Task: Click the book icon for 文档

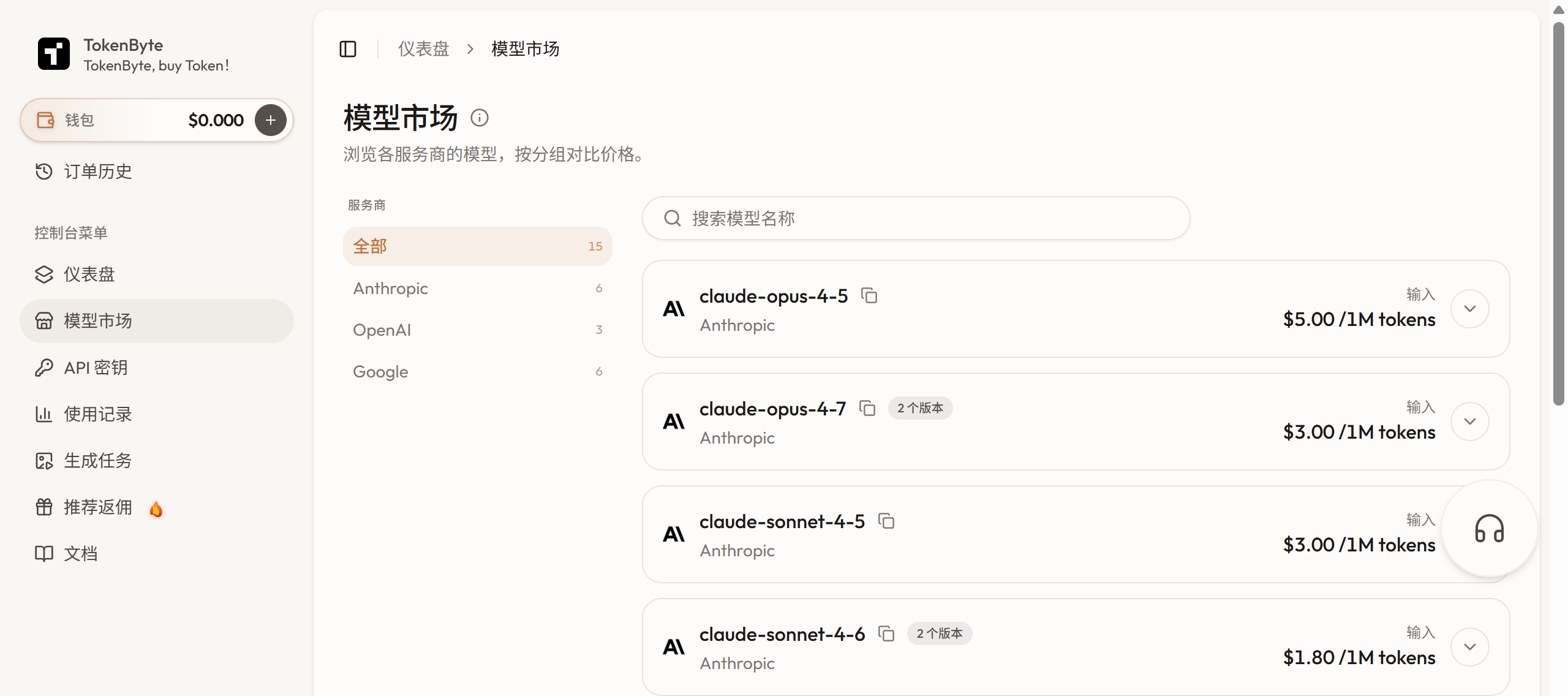Action: click(x=44, y=554)
